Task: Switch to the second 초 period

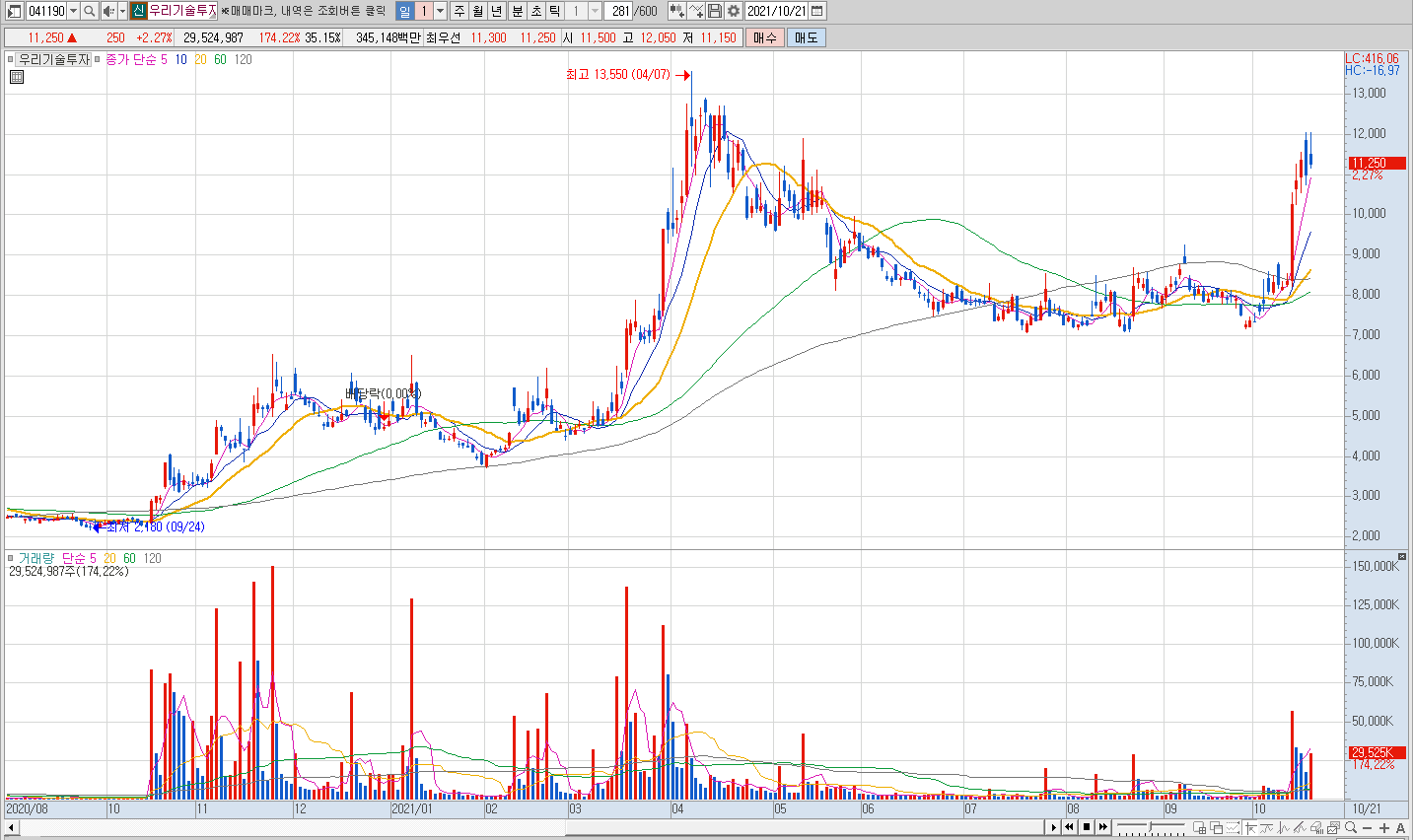Action: [x=535, y=11]
